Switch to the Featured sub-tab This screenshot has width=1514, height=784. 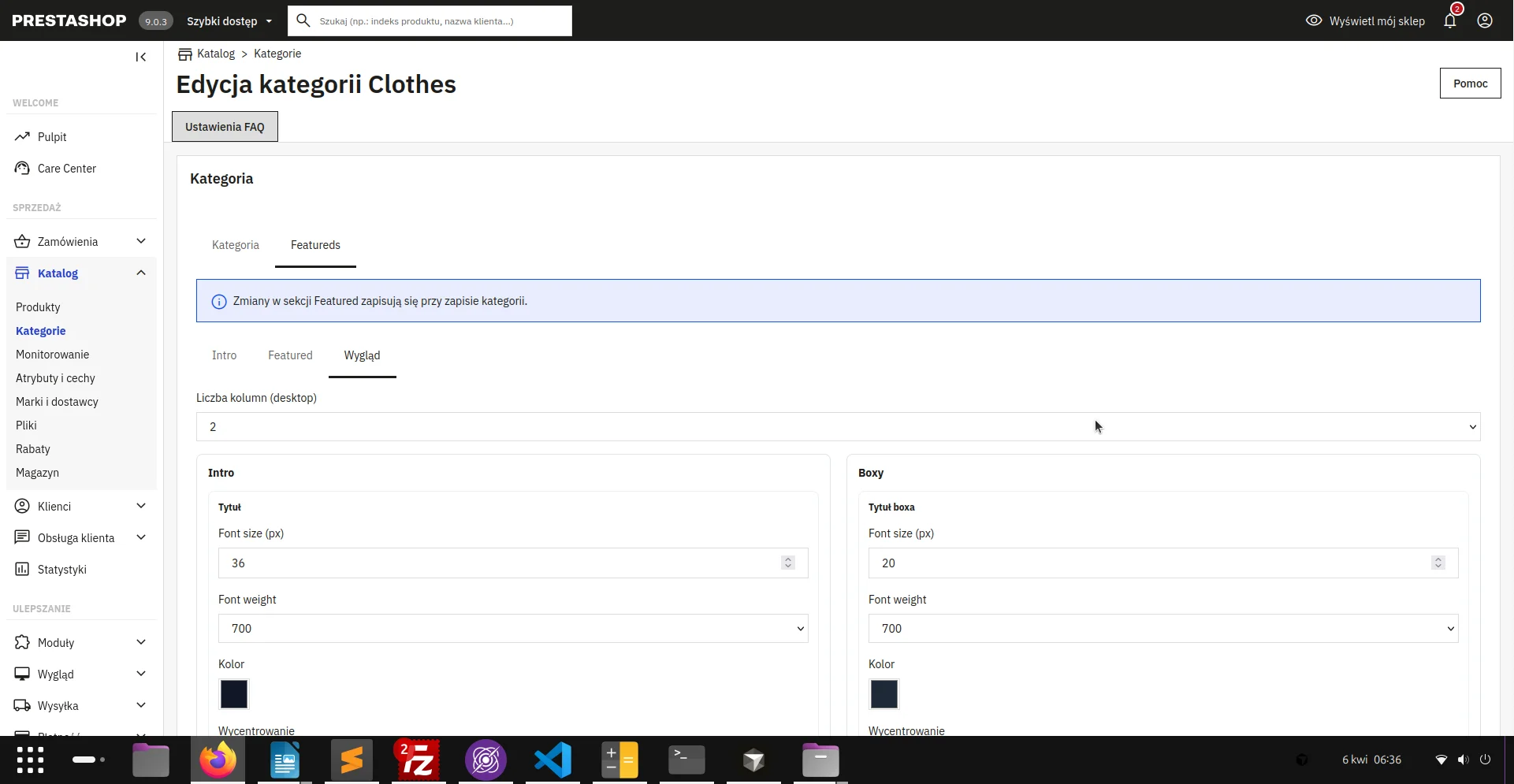pos(290,355)
